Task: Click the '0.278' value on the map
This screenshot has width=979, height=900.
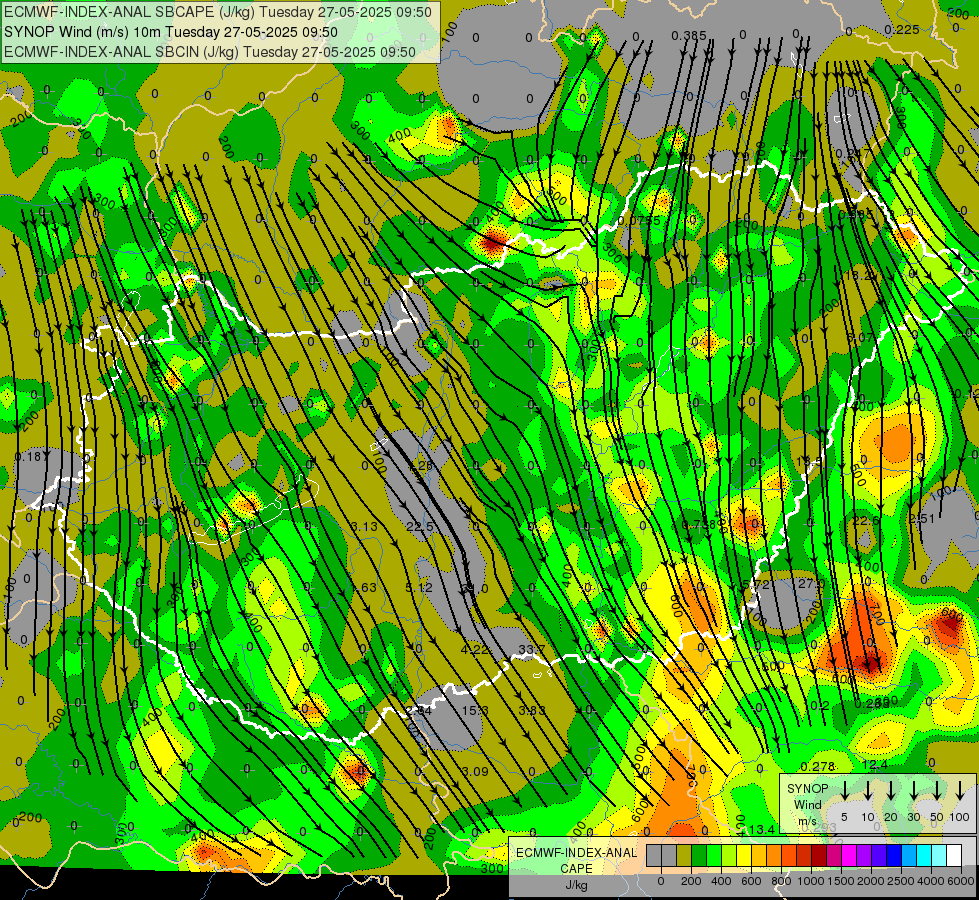Action: [x=817, y=766]
